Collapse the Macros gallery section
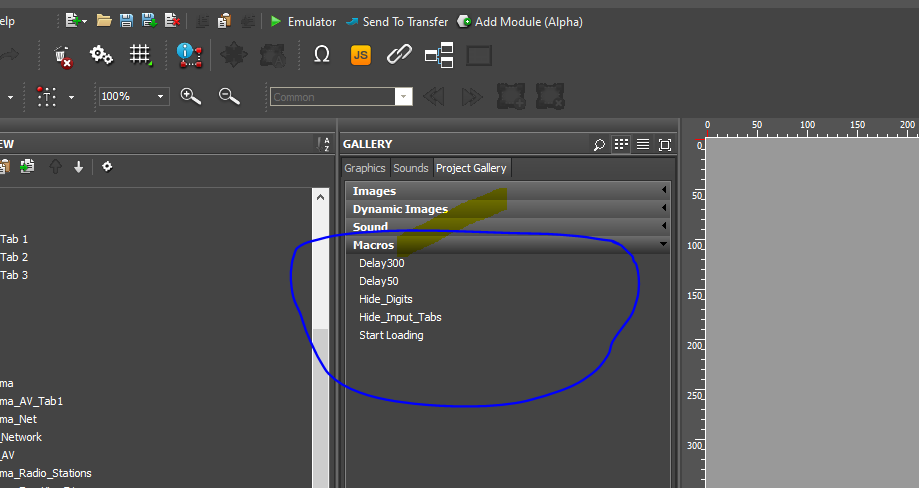Image resolution: width=919 pixels, height=488 pixels. [x=507, y=245]
